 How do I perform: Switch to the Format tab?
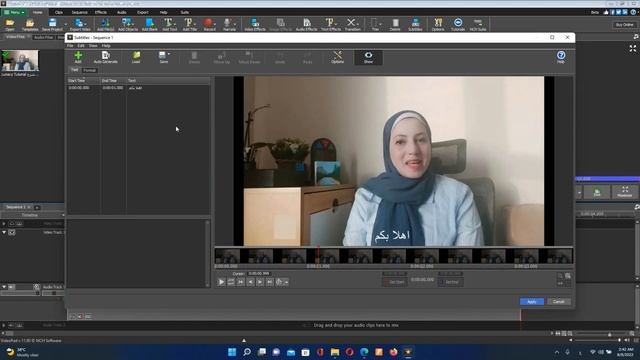click(x=89, y=70)
